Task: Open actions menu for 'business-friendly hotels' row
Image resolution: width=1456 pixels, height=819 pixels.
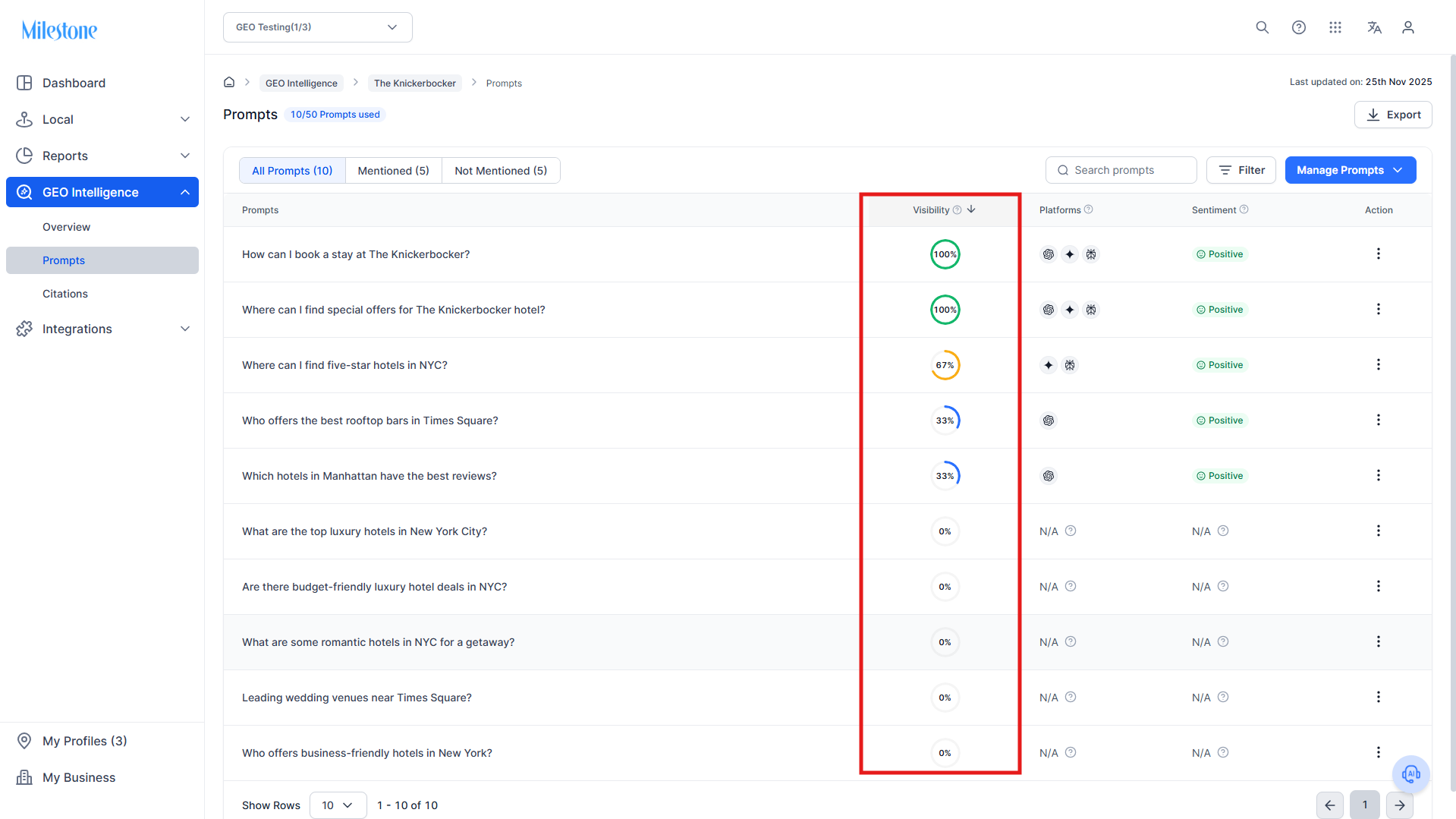Action: click(x=1379, y=752)
